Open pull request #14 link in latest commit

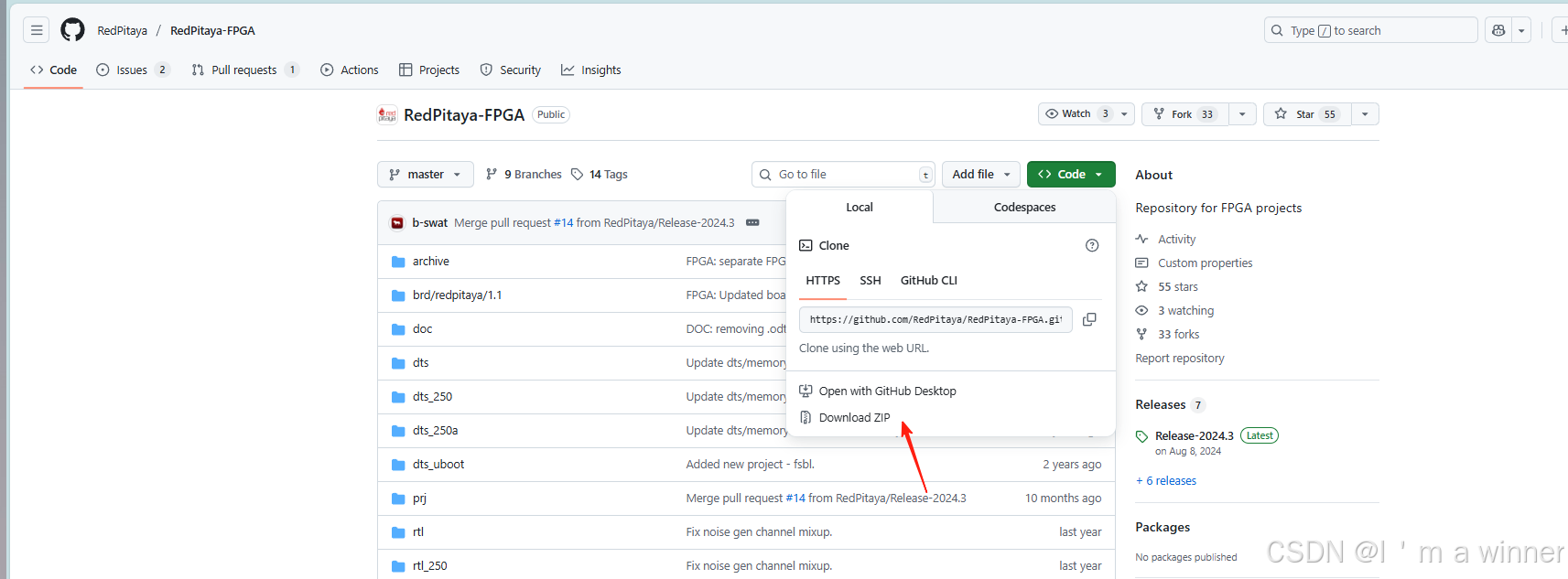[563, 222]
